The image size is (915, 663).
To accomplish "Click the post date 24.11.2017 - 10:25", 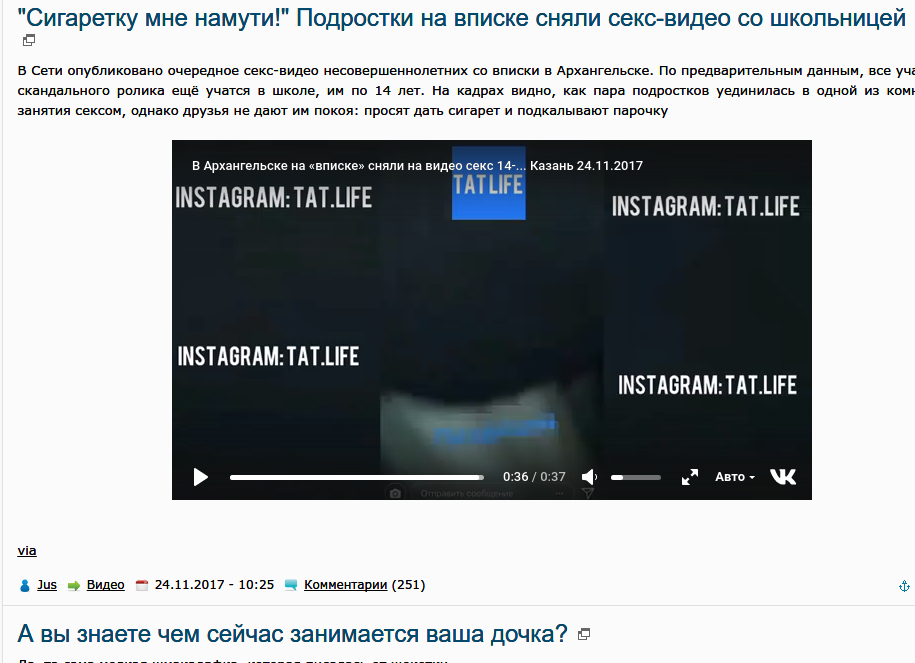I will click(x=214, y=585).
